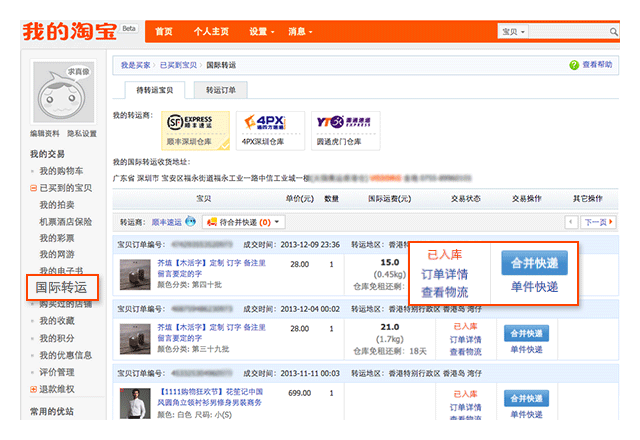640x440 pixels.
Task: Select the SF Express 顺丰深圳仓库 carrier
Action: pyautogui.click(x=195, y=130)
